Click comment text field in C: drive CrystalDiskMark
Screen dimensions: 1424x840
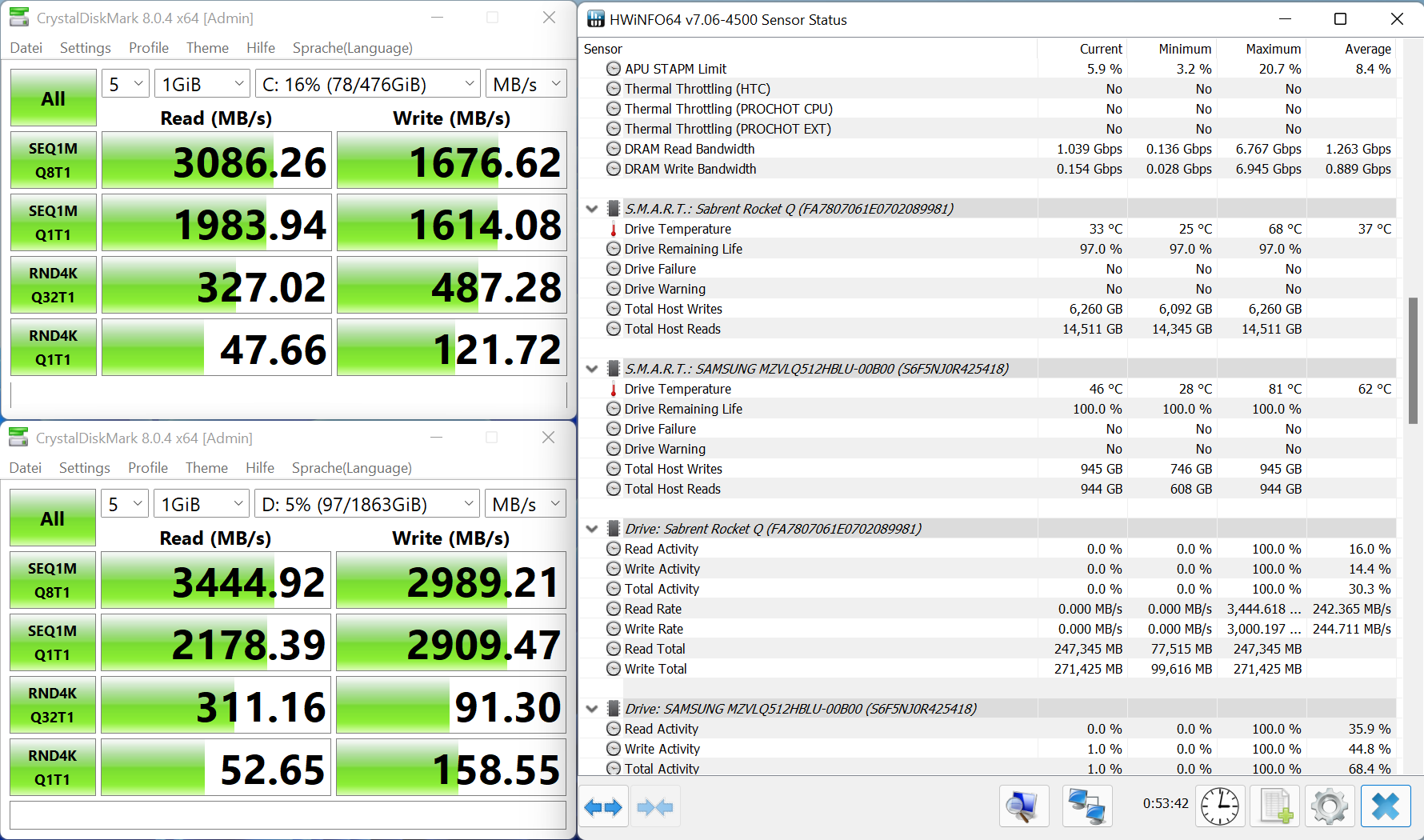[x=289, y=395]
